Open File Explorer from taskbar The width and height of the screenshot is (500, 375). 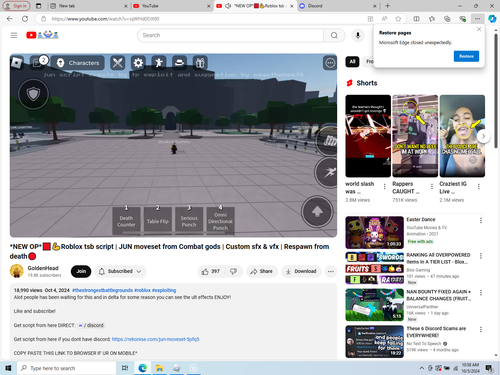tap(159, 368)
